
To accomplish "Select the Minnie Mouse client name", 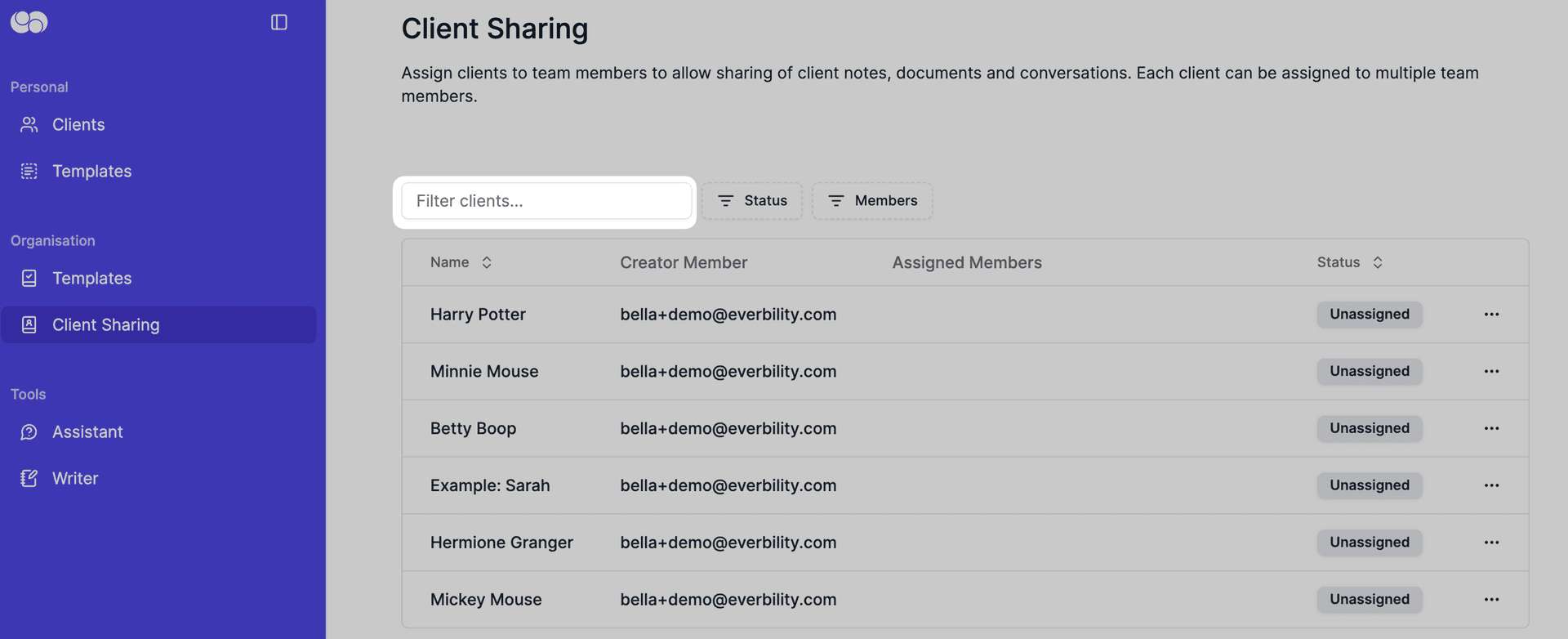I will pos(484,372).
